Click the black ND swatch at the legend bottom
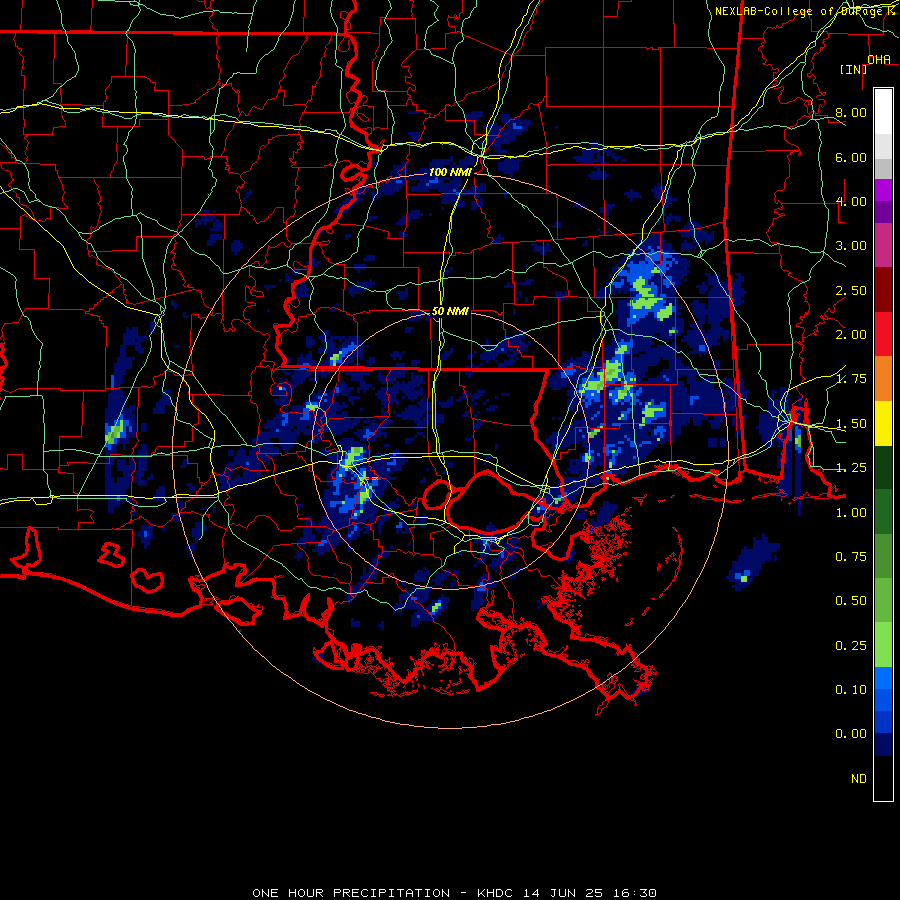This screenshot has width=900, height=900. 883,778
